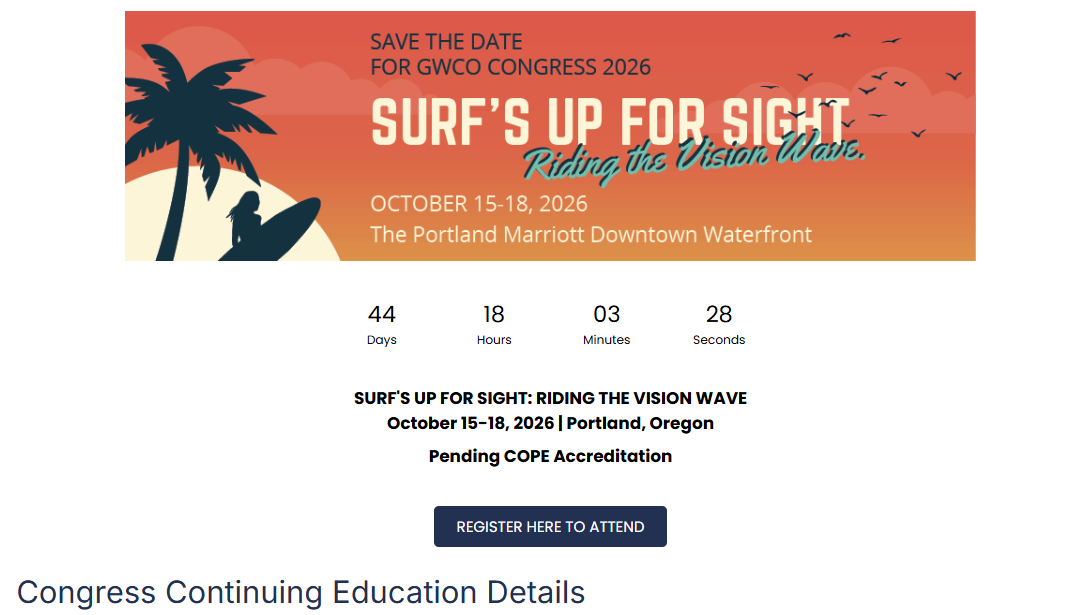The height and width of the screenshot is (615, 1087).
Task: Open the Surf's Up For Sight banner image
Action: point(550,136)
